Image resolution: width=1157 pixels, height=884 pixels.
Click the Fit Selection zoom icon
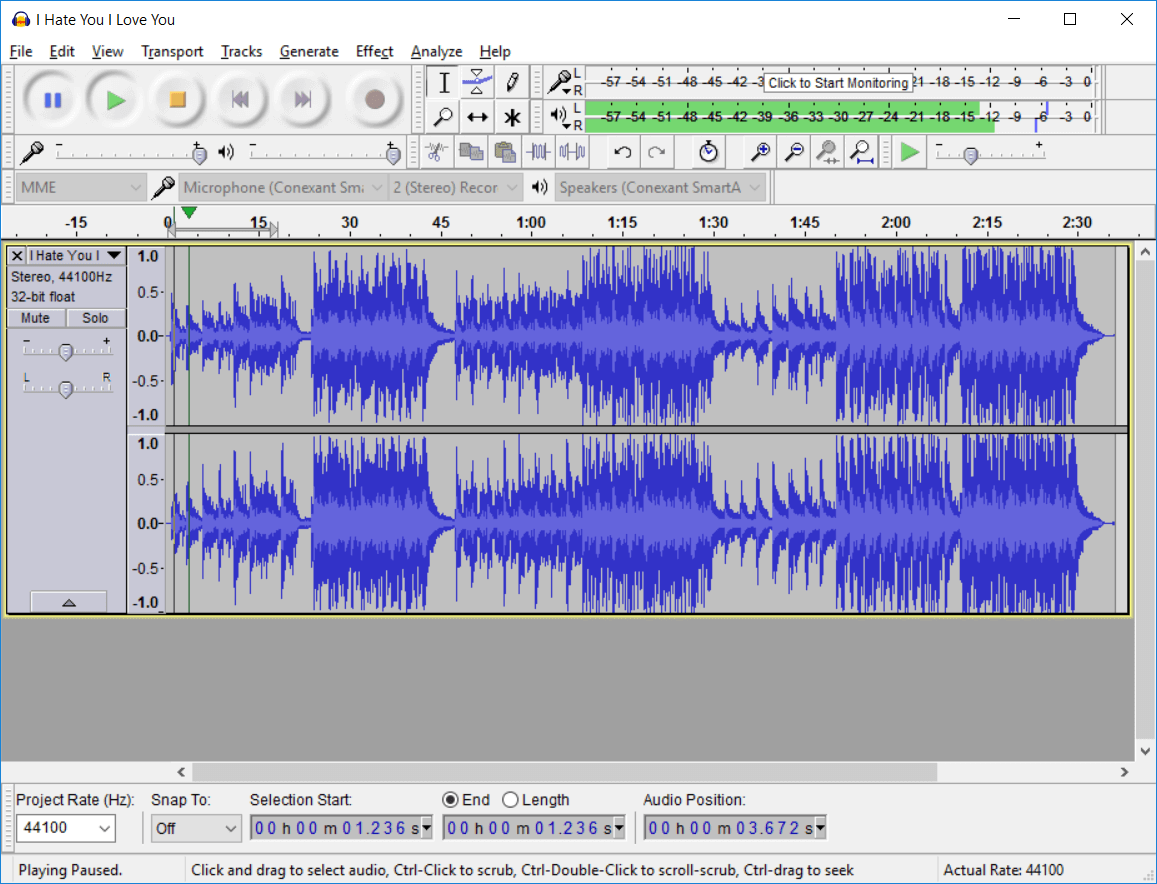pyautogui.click(x=827, y=153)
